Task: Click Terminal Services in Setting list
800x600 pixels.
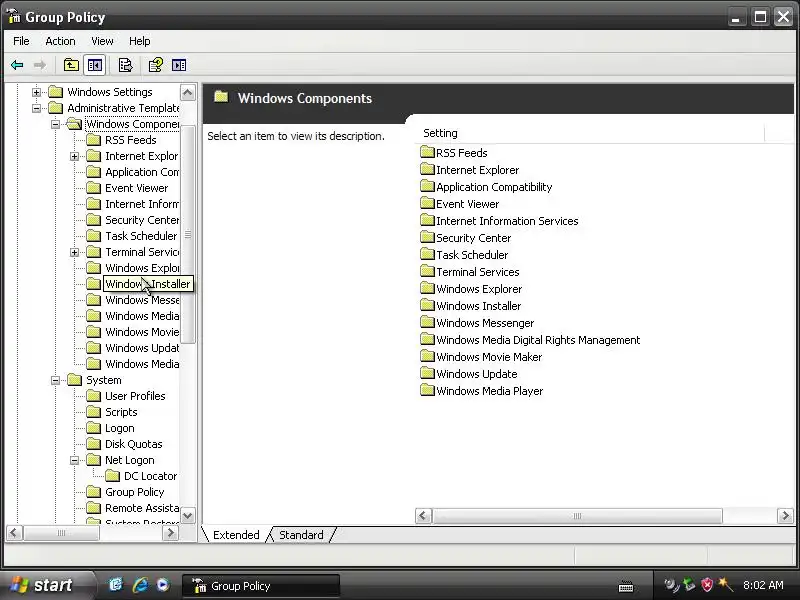Action: [478, 272]
